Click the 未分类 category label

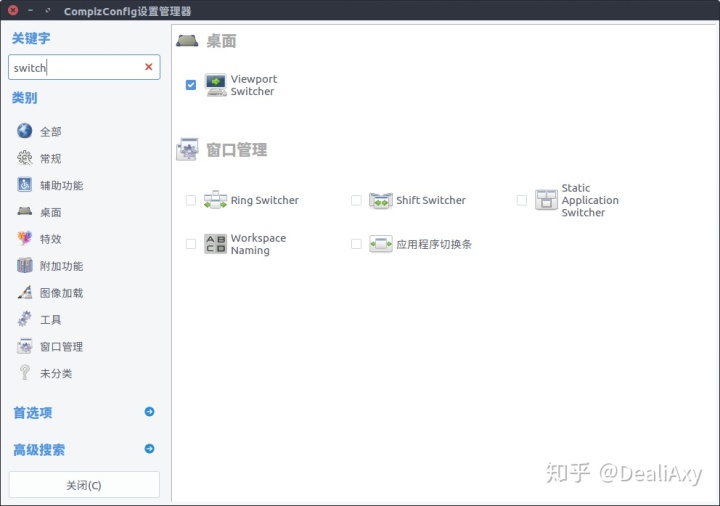click(x=56, y=374)
